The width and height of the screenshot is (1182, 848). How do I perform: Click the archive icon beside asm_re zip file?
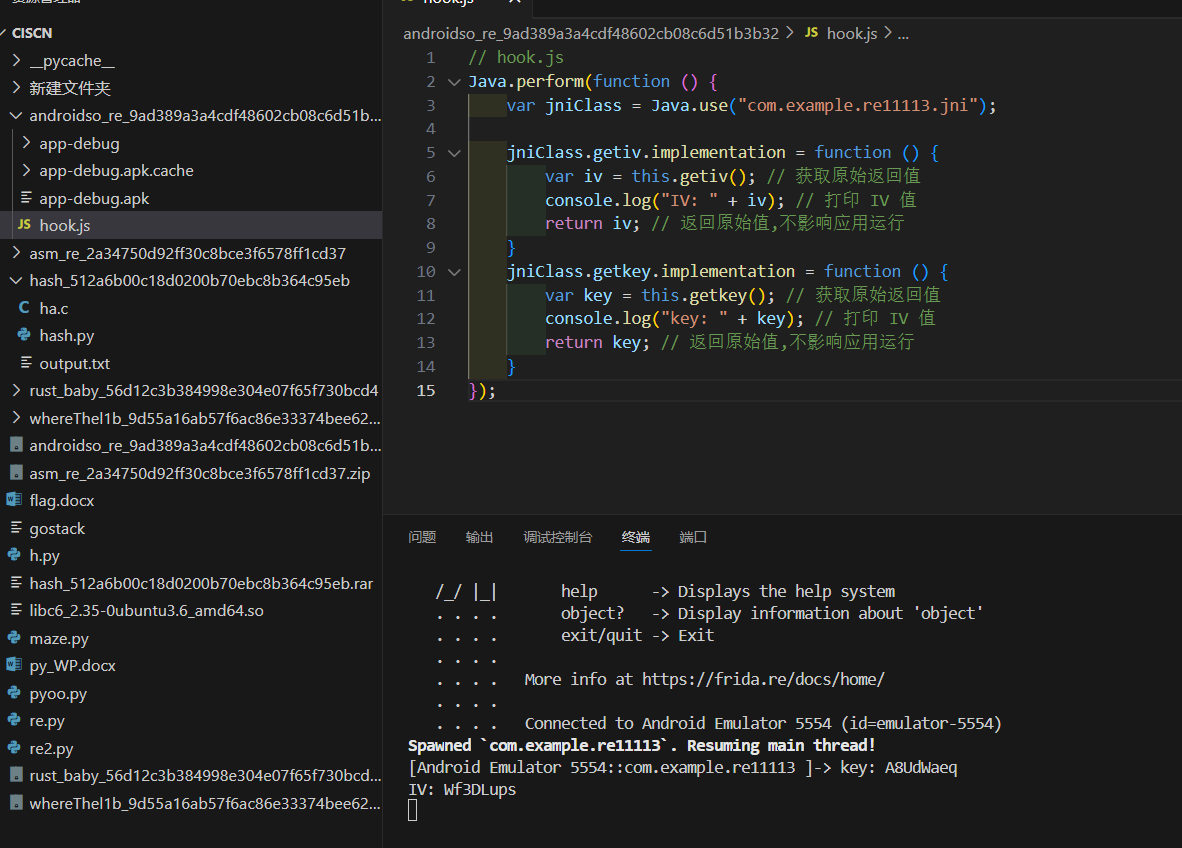click(x=16, y=473)
